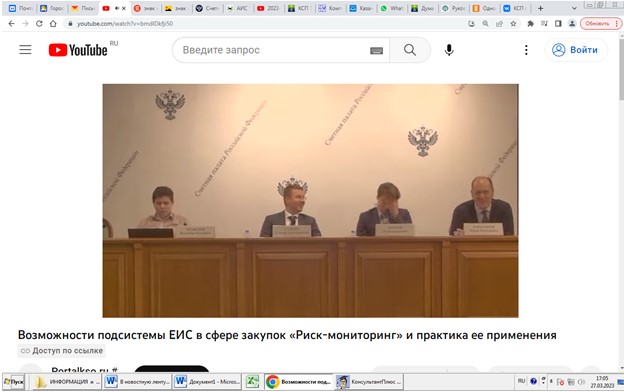Image resolution: width=624 pixels, height=392 pixels.
Task: Open ИНФОРМАЦИЯ folder in taskbar
Action: click(67, 382)
